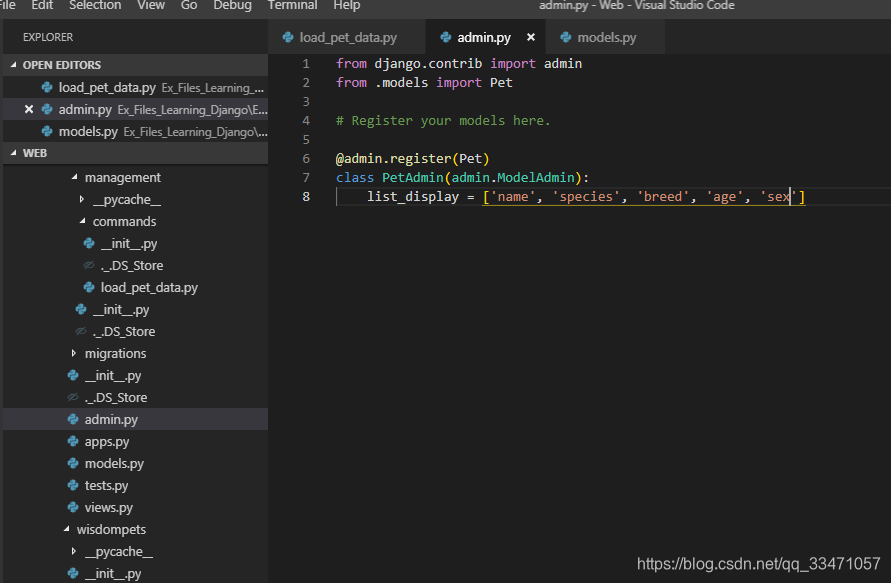Open the Edit menu
Viewport: 891px width, 583px height.
(42, 5)
